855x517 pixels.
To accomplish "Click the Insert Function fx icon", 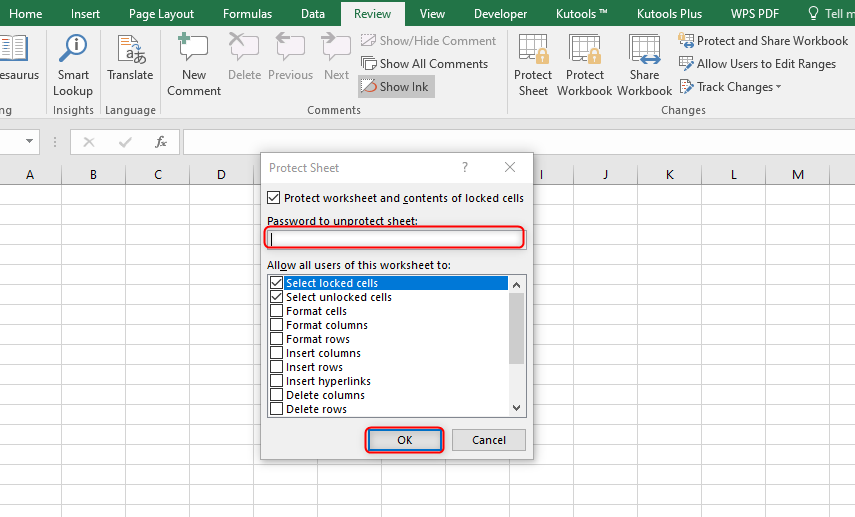I will 160,142.
